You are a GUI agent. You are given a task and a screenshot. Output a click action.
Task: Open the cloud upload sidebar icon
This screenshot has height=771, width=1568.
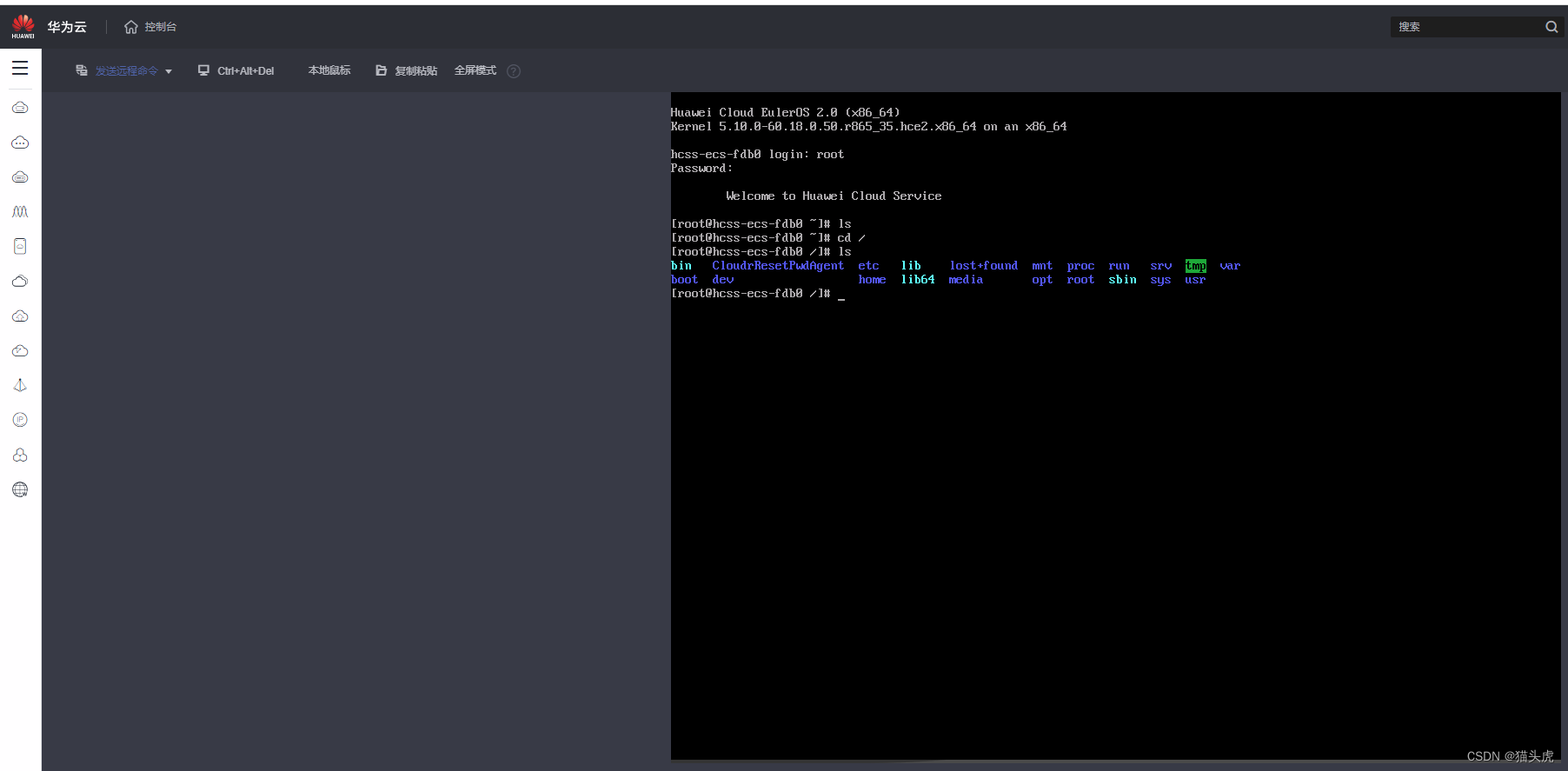coord(20,316)
